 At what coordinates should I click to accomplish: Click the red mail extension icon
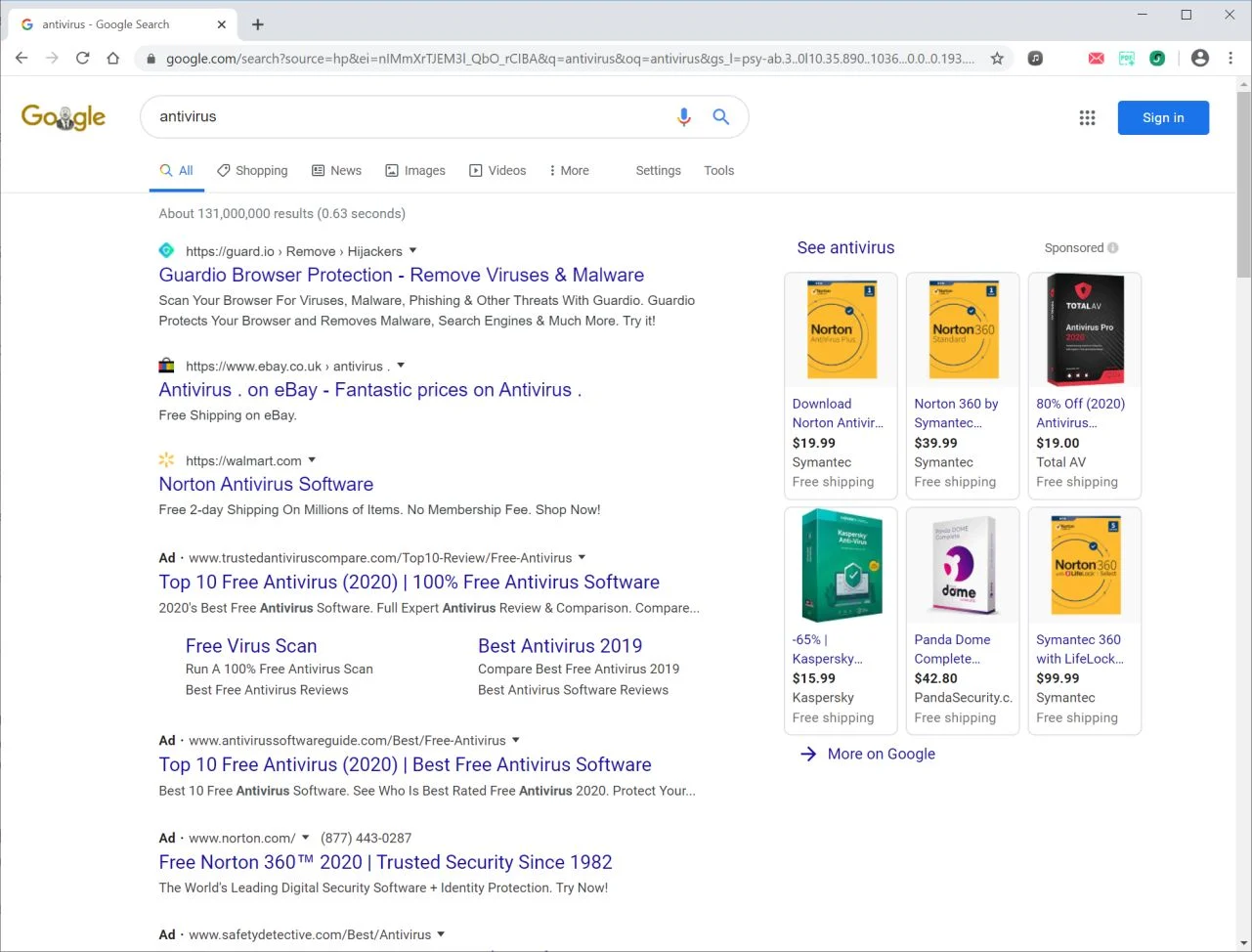[x=1097, y=59]
